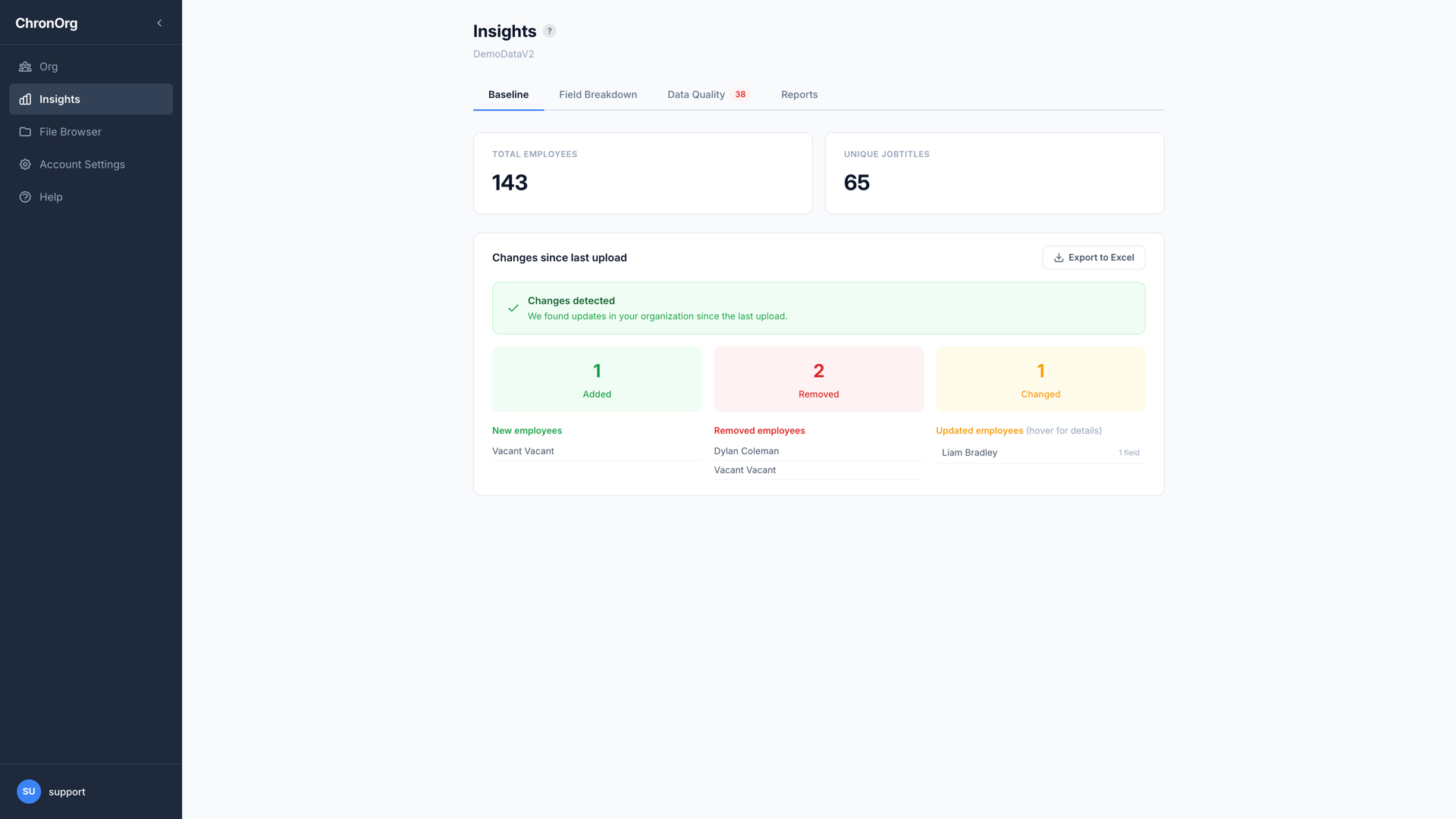Click the DemoDataV2 subtitle
The width and height of the screenshot is (1456, 819).
point(504,54)
